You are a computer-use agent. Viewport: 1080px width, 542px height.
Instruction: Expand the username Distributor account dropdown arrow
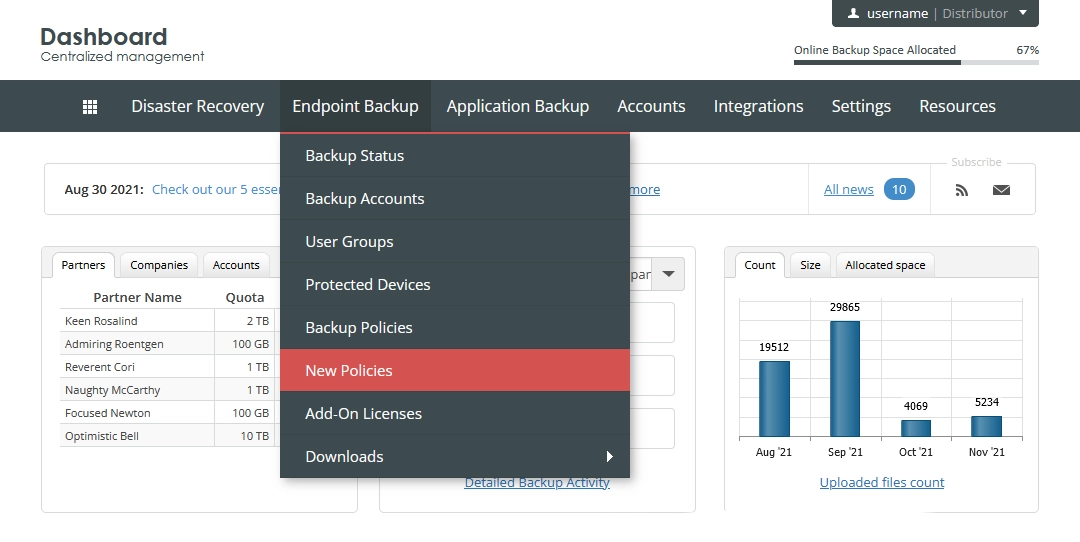[1023, 12]
